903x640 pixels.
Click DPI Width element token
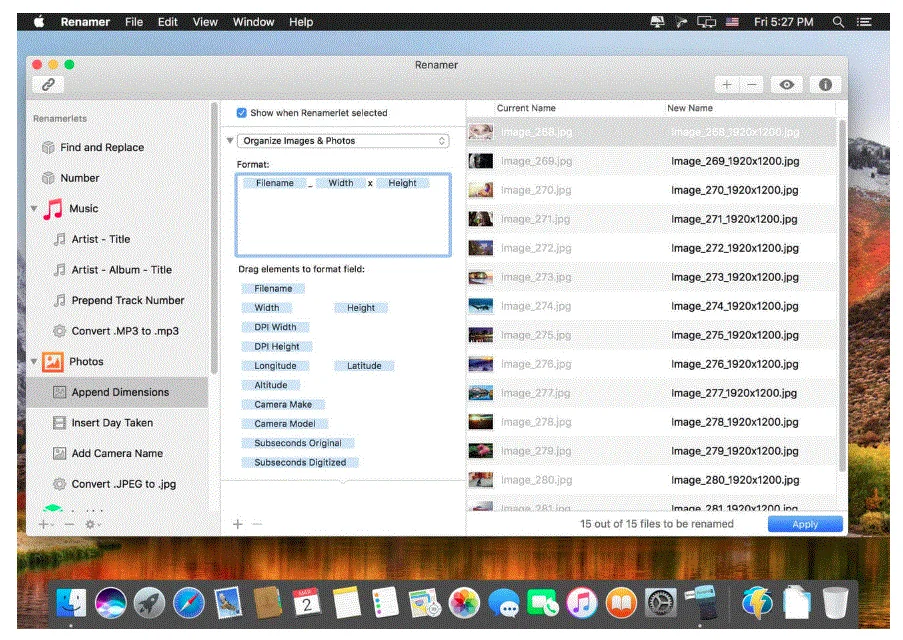tap(275, 327)
